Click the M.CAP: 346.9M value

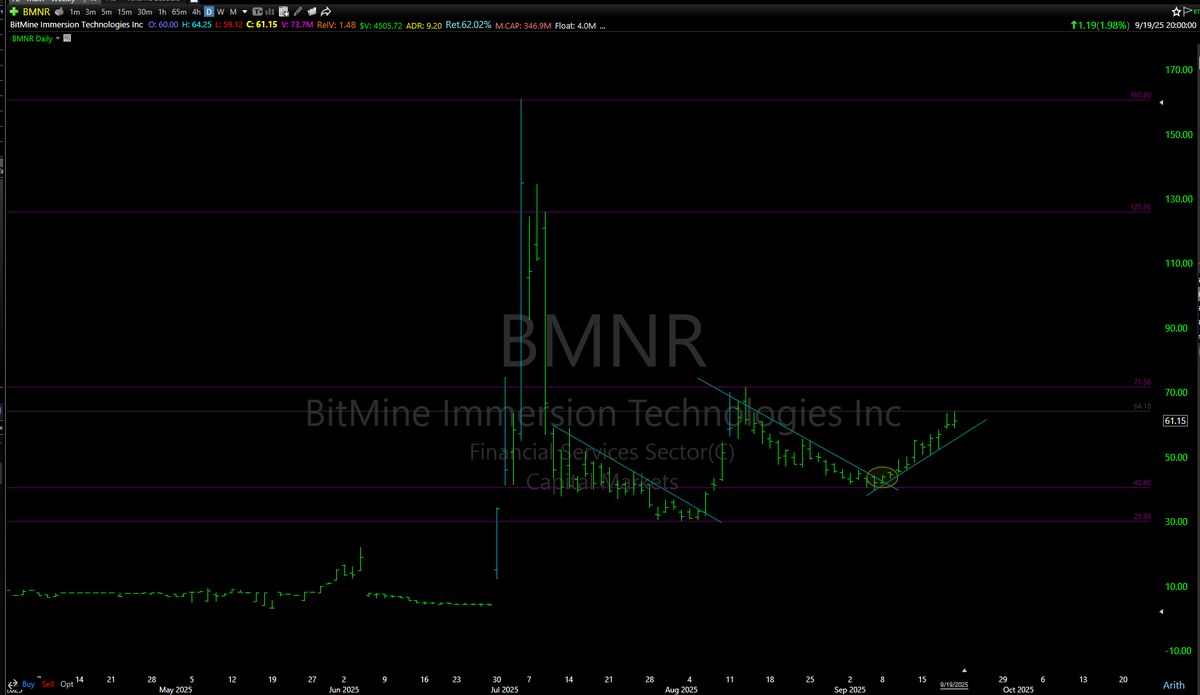pos(523,25)
